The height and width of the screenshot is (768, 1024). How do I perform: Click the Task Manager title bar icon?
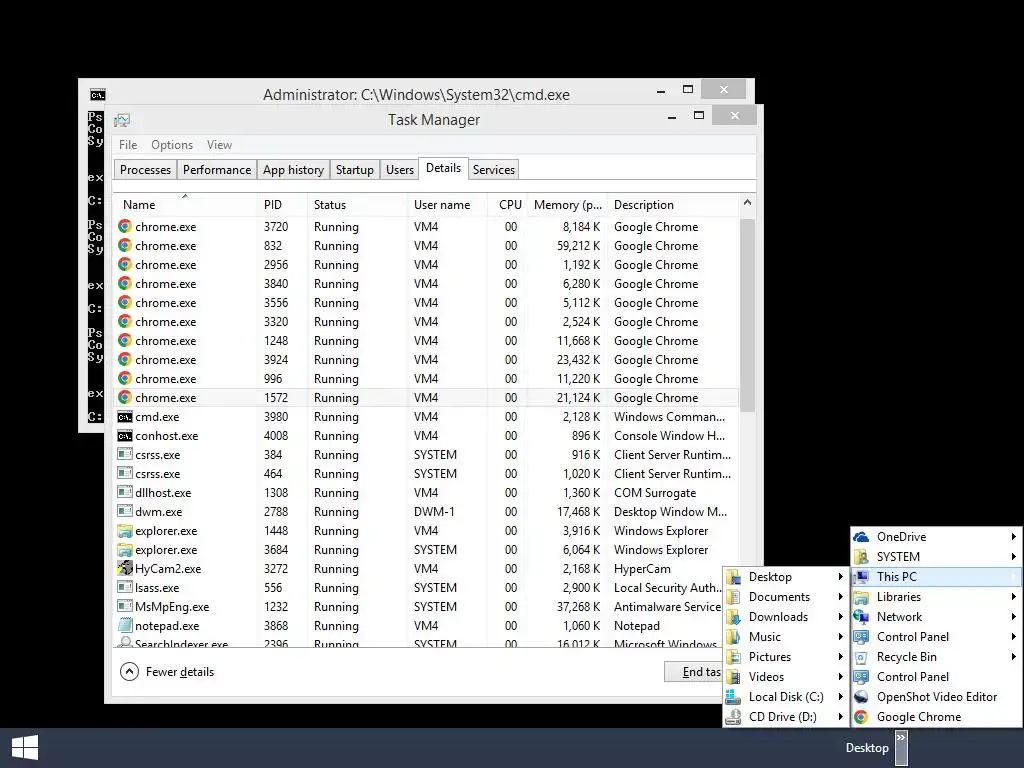pos(122,120)
